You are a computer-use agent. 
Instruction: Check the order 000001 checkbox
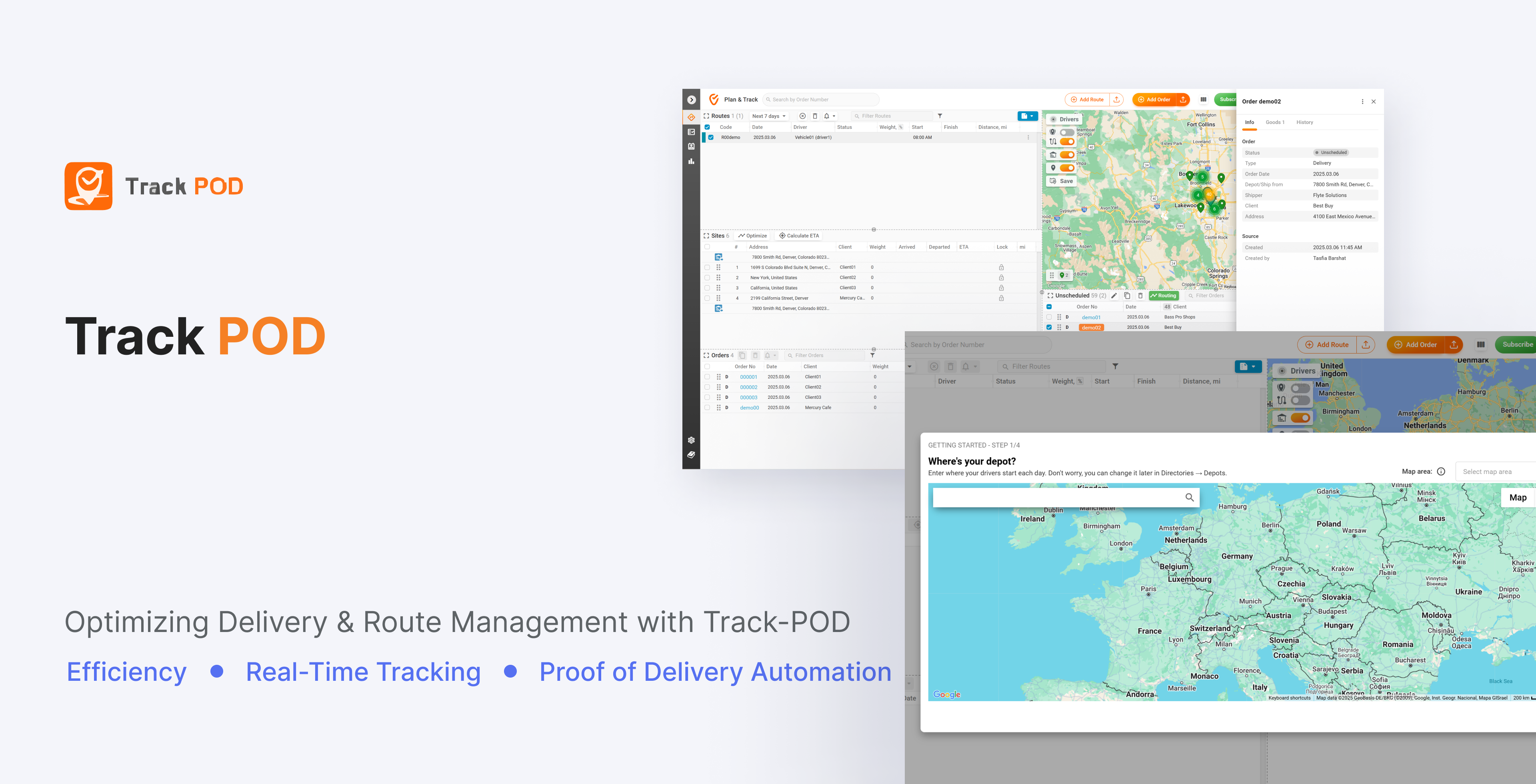(707, 377)
